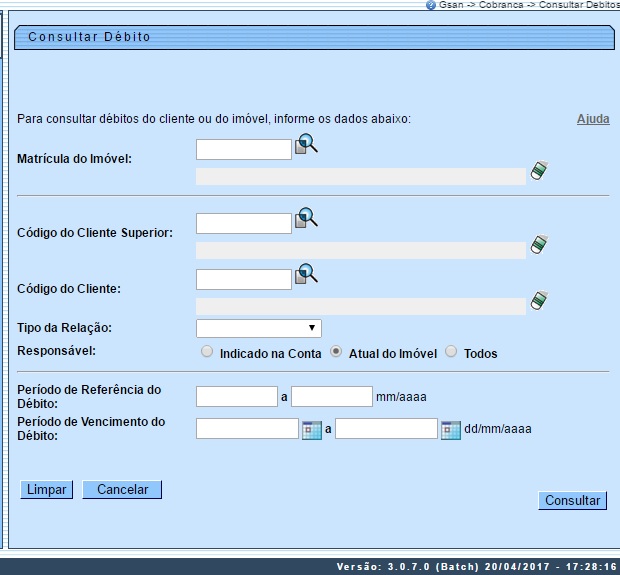
Task: Open the Ajuda help link
Action: [x=593, y=119]
